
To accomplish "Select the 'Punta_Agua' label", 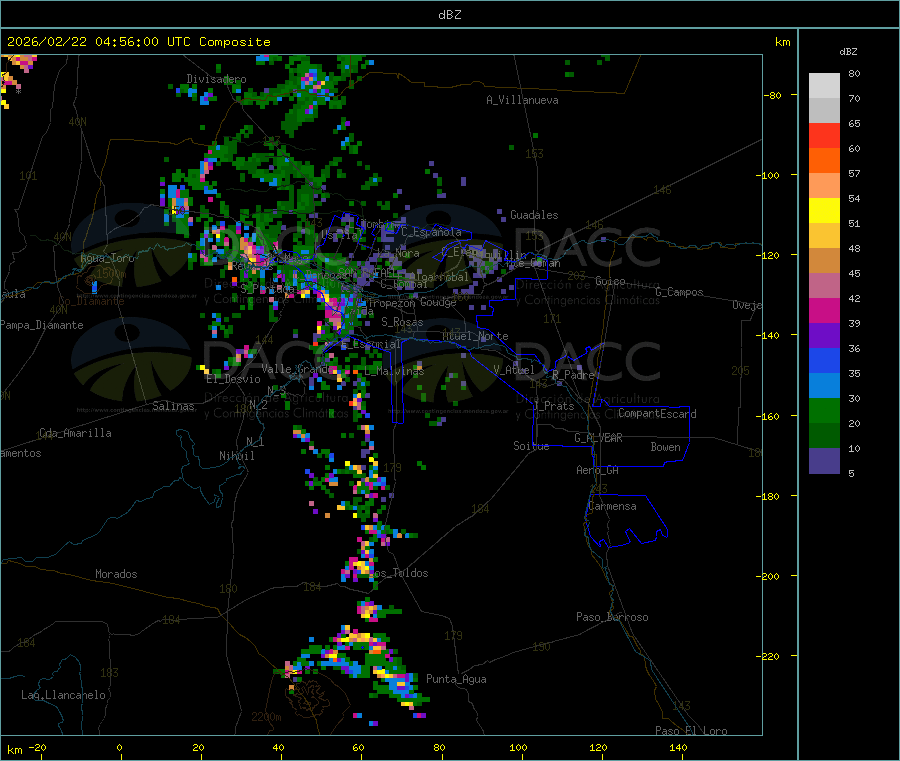I will (x=456, y=679).
